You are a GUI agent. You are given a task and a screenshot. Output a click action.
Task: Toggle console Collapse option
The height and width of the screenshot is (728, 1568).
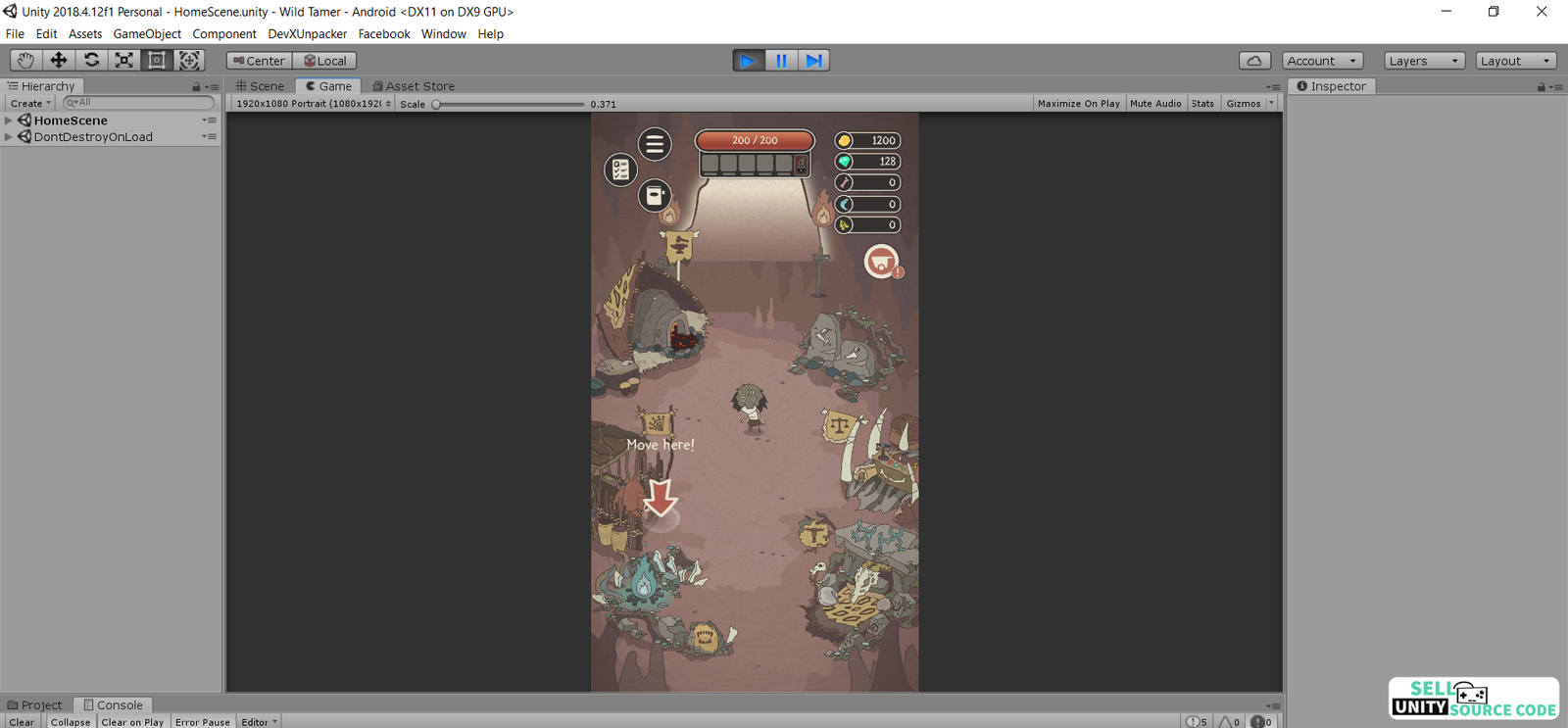point(71,722)
